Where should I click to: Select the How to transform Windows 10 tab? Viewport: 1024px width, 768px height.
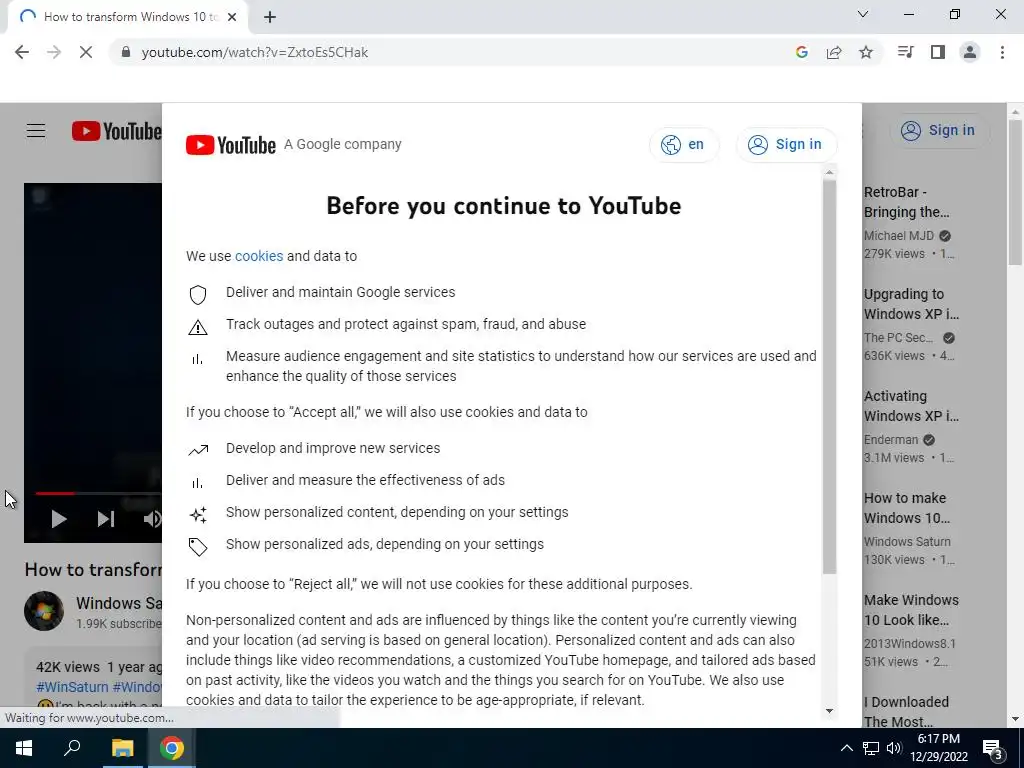coord(127,17)
